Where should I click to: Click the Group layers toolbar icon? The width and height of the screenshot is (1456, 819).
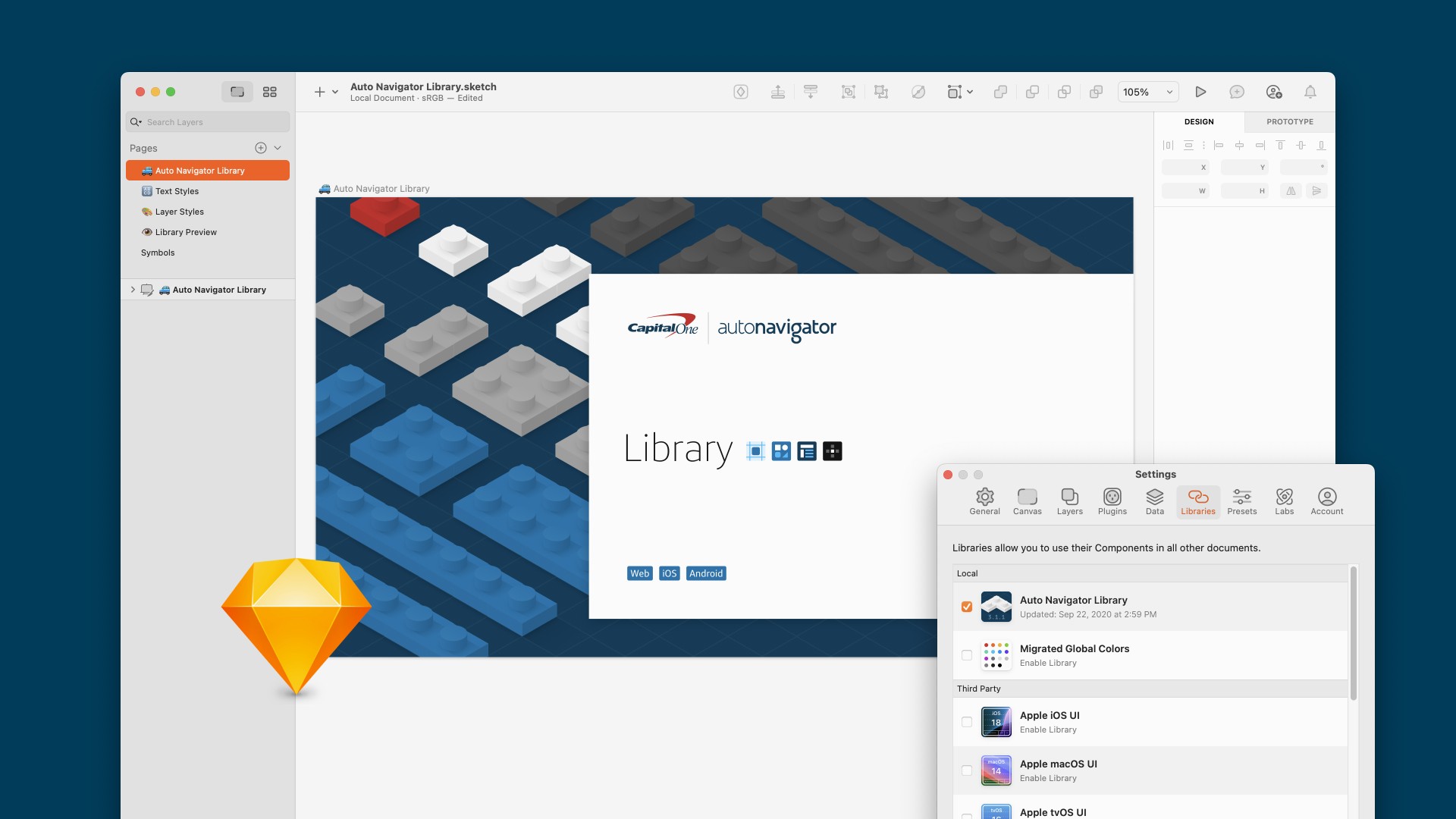click(x=849, y=92)
